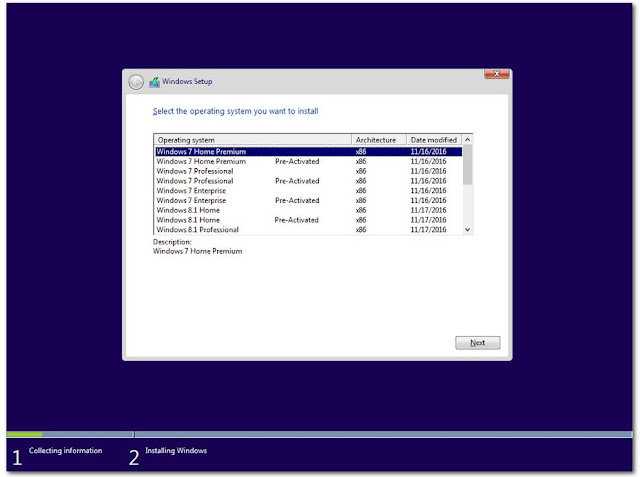Select Windows 7 Enterprise Pre-Activated row
The image size is (640, 477).
[x=309, y=200]
